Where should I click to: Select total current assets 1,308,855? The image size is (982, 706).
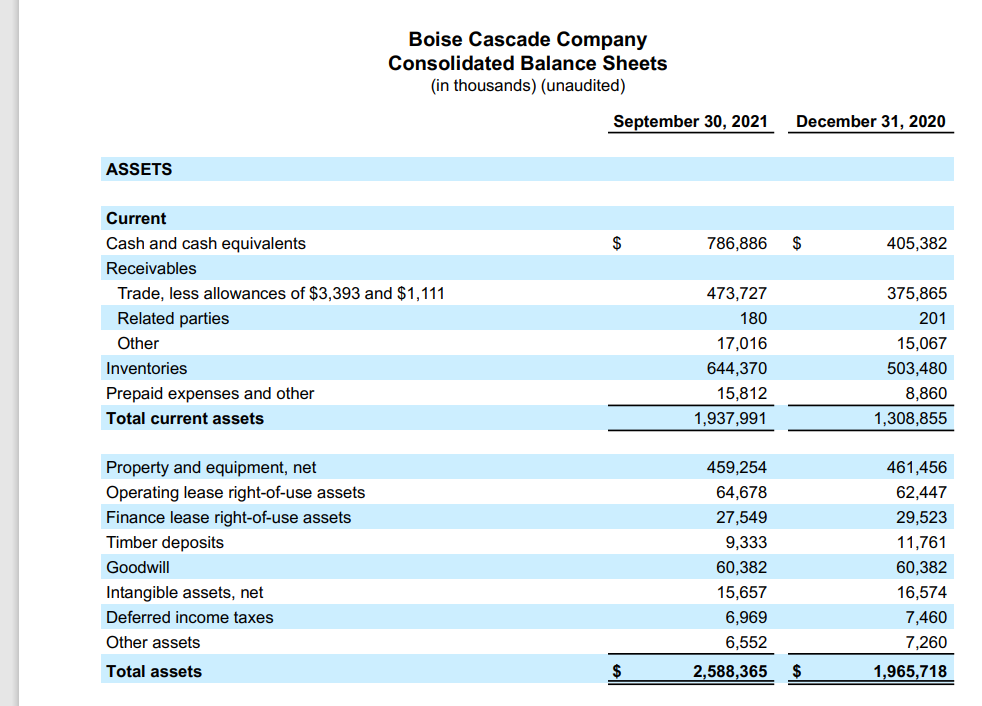pyautogui.click(x=911, y=418)
